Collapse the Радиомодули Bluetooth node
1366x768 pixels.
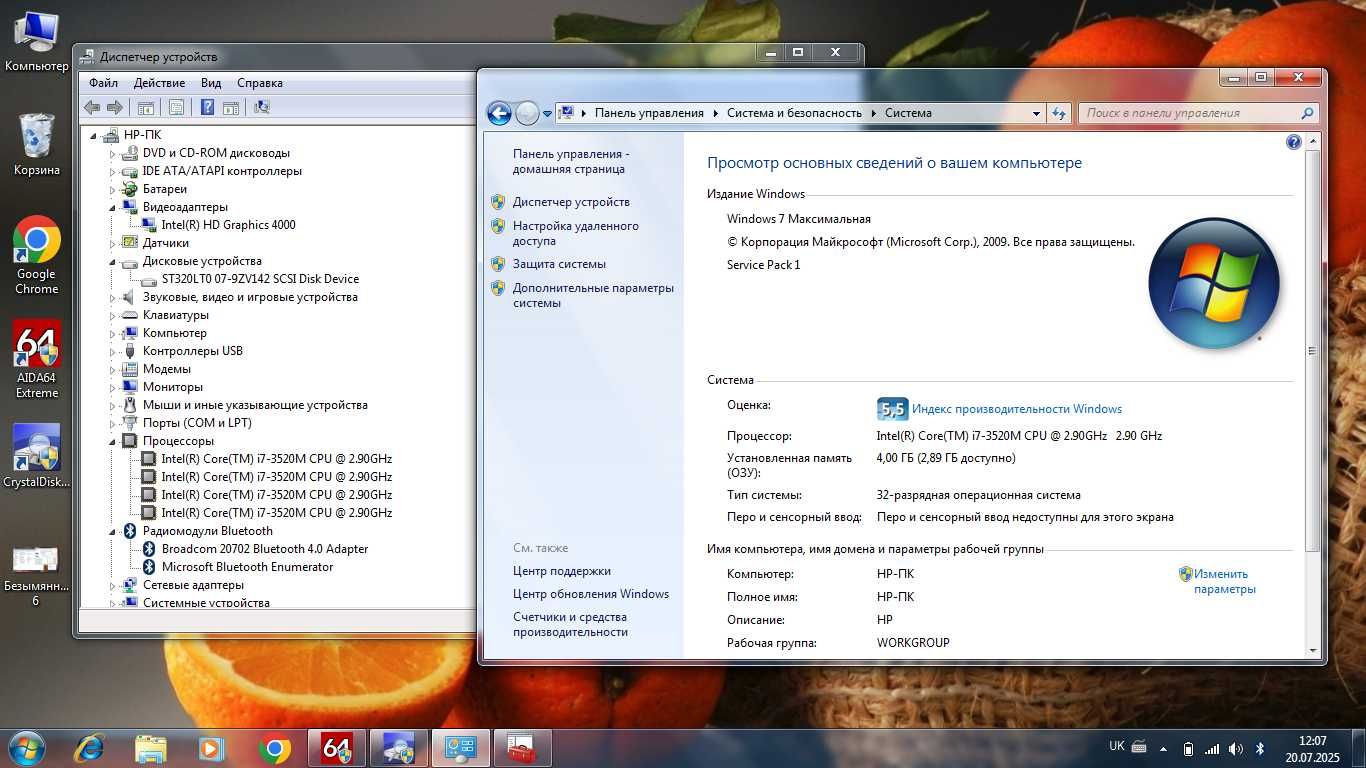point(113,532)
